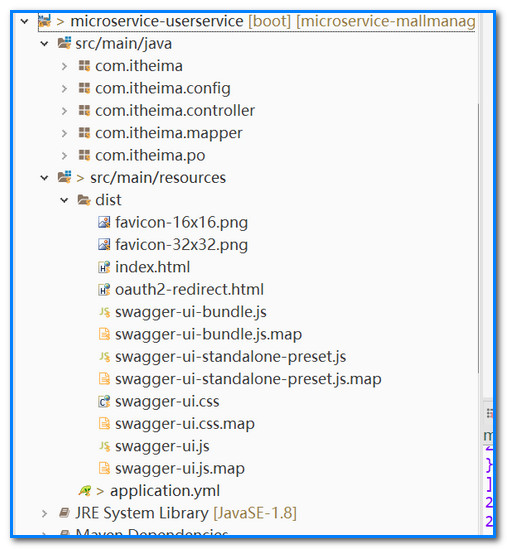Click the src/main/resources folder icon
Image resolution: width=507 pixels, height=549 pixels.
[64, 177]
